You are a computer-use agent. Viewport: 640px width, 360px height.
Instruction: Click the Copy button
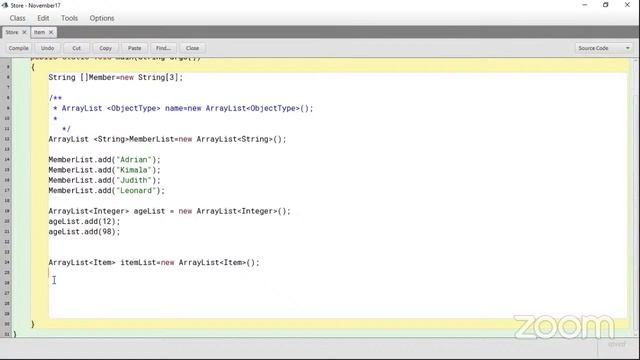tap(105, 48)
